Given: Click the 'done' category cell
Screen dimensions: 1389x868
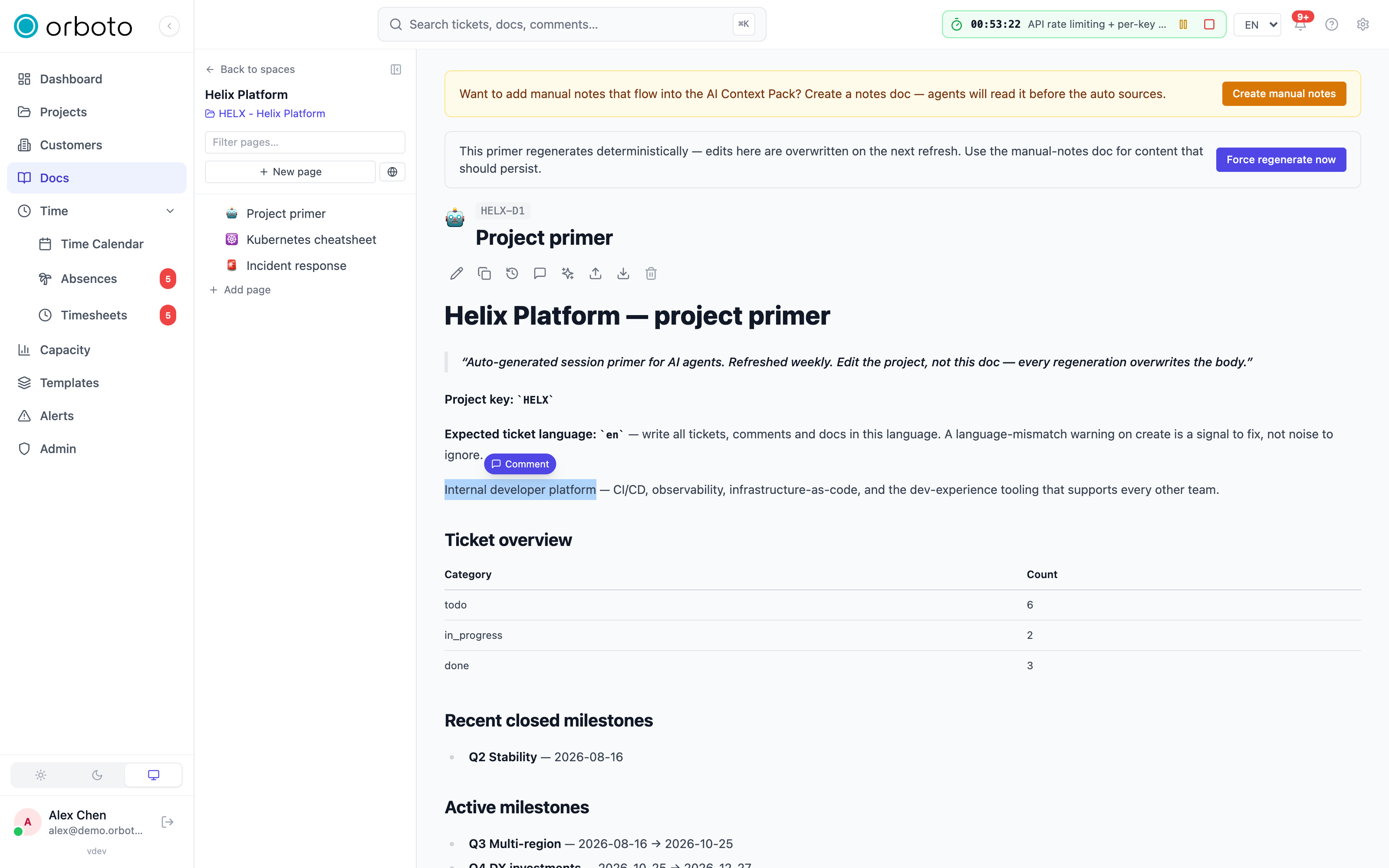Looking at the screenshot, I should coord(456,666).
